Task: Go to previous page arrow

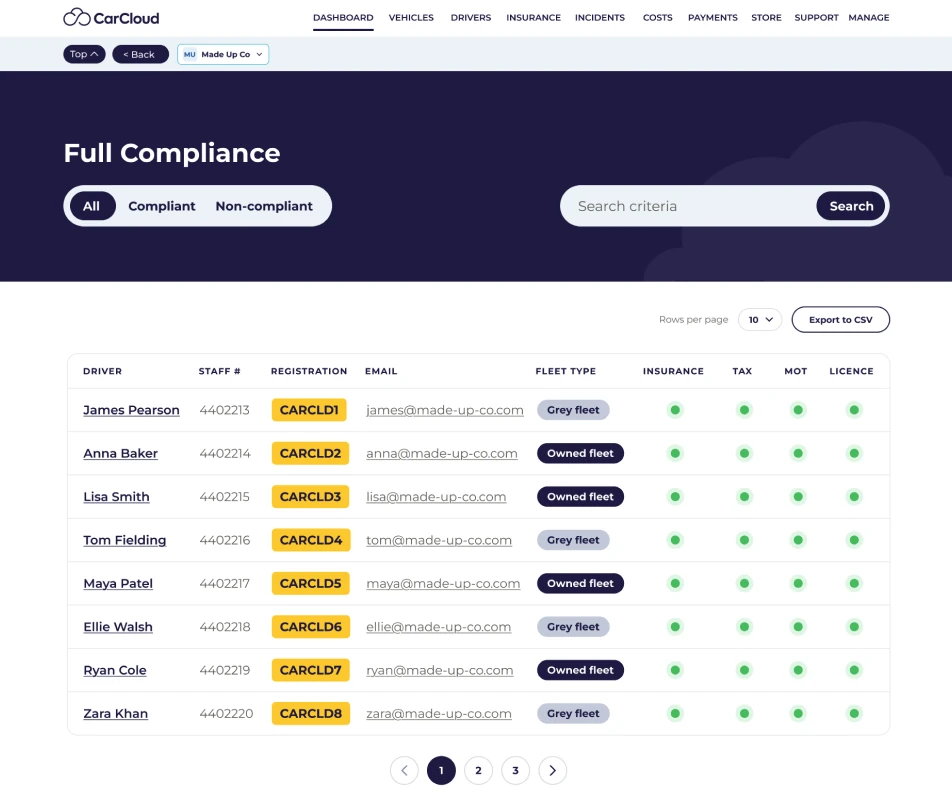Action: [404, 770]
